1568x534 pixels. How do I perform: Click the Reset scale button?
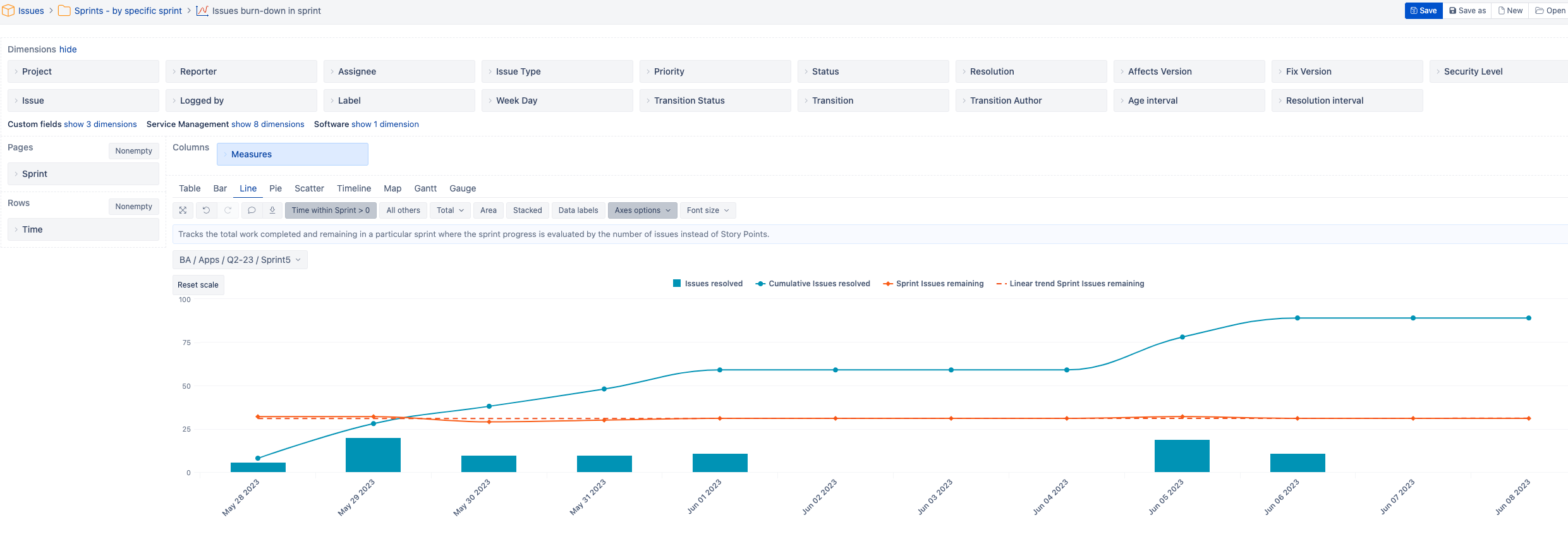[x=198, y=285]
